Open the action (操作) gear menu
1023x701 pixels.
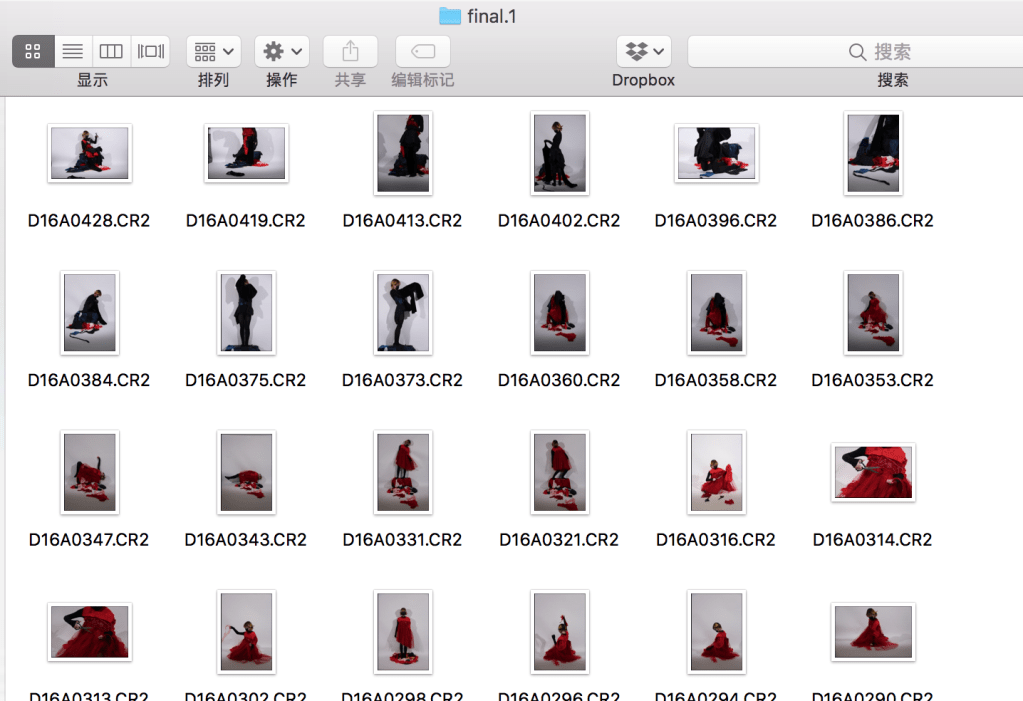(x=281, y=51)
